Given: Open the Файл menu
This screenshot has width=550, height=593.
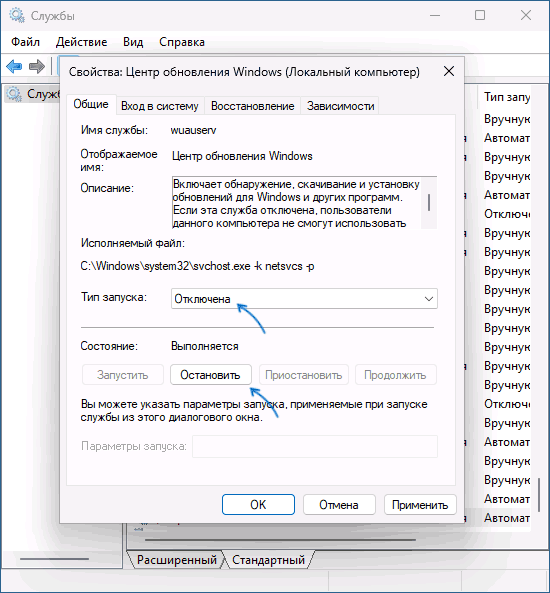Looking at the screenshot, I should tap(25, 42).
